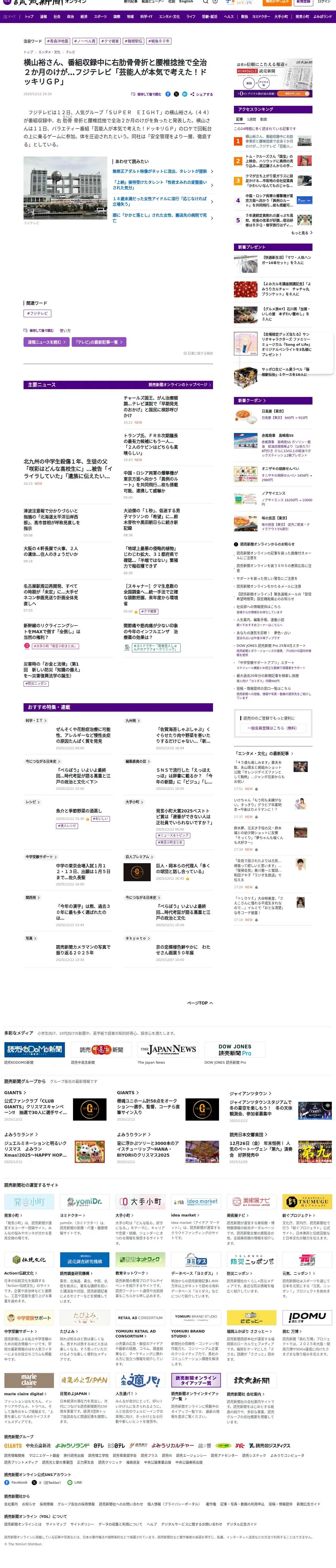Open 「テレビ」の最新記事一覧 arrow button

(99, 342)
